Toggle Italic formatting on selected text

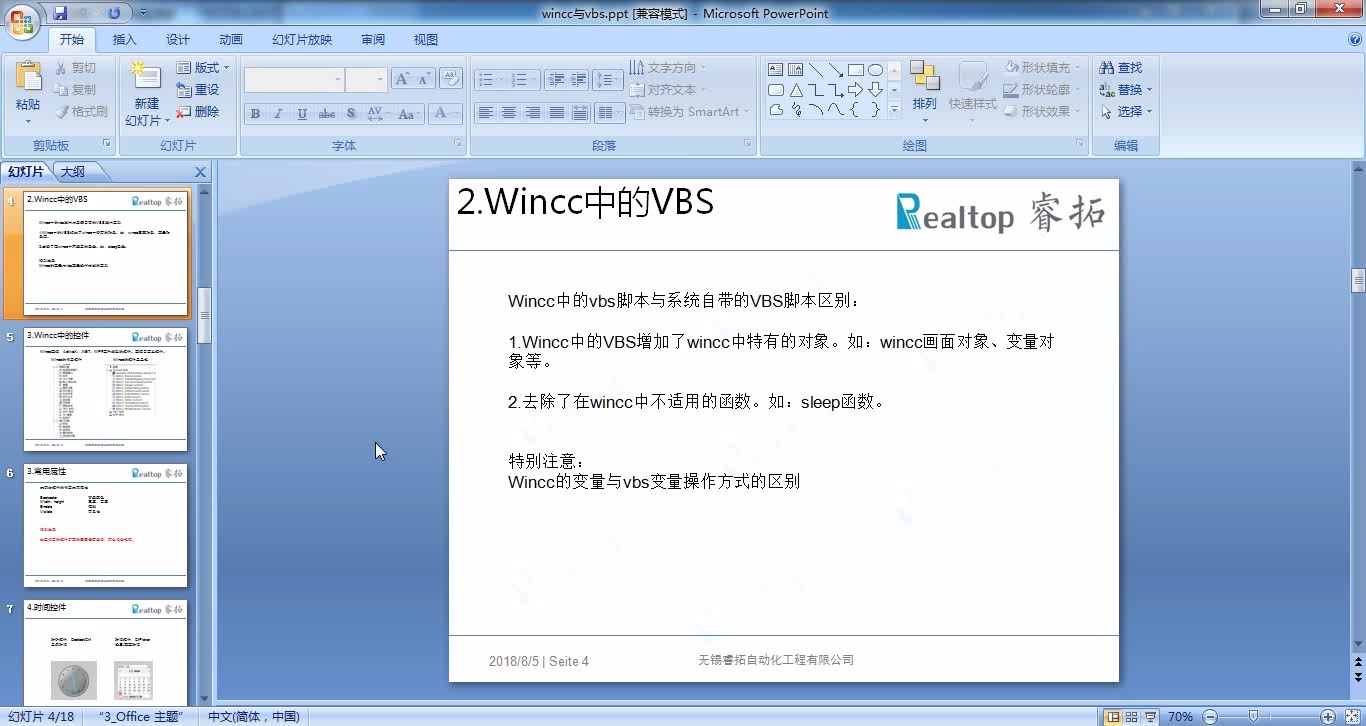pos(278,113)
